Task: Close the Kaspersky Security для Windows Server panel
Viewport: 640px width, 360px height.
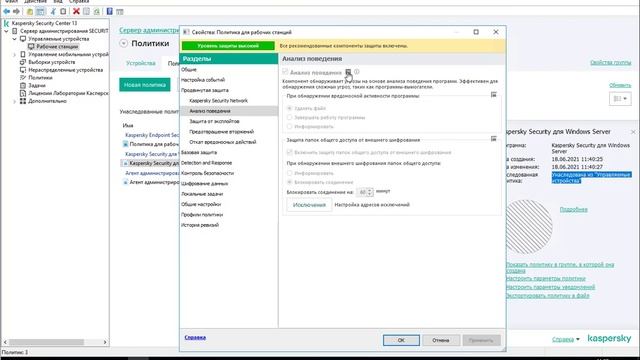Action: [633, 132]
